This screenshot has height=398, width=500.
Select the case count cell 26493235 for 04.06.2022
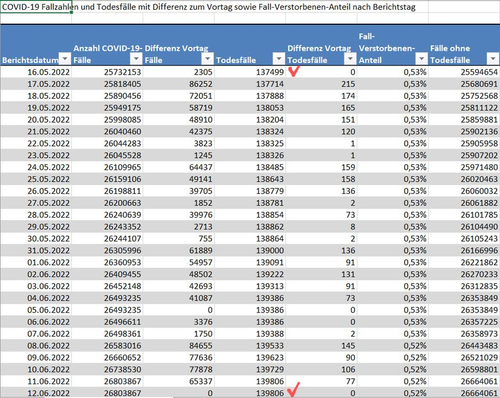click(x=107, y=298)
